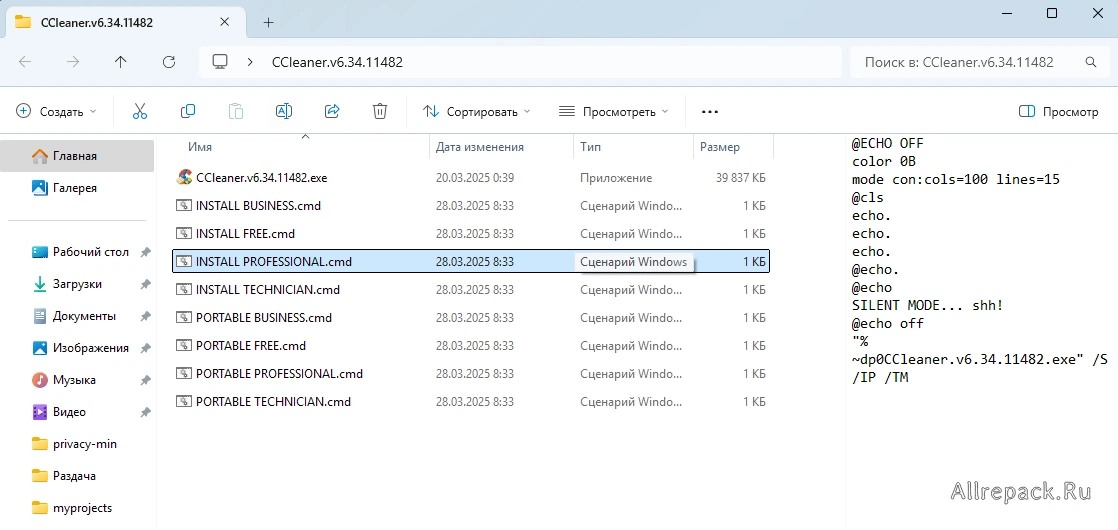Open Загрузки folder in sidebar
This screenshot has width=1118, height=530.
pos(77,284)
